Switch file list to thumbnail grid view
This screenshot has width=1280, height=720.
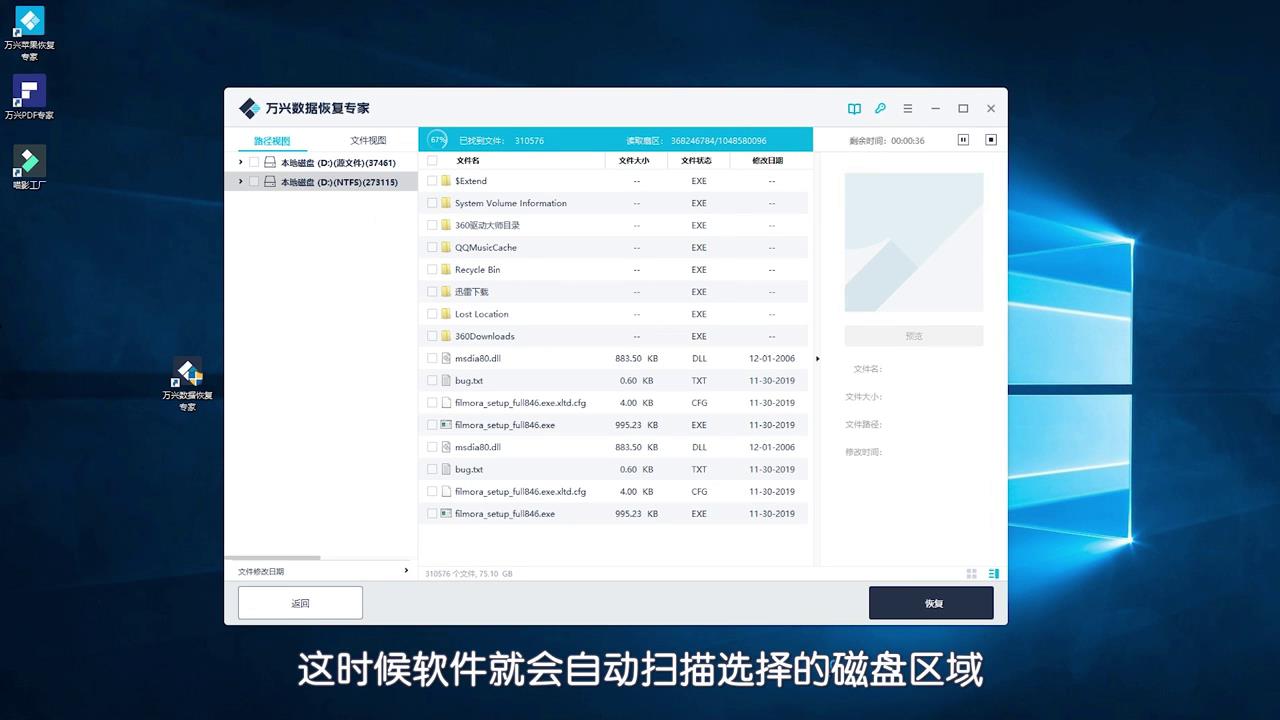(970, 573)
